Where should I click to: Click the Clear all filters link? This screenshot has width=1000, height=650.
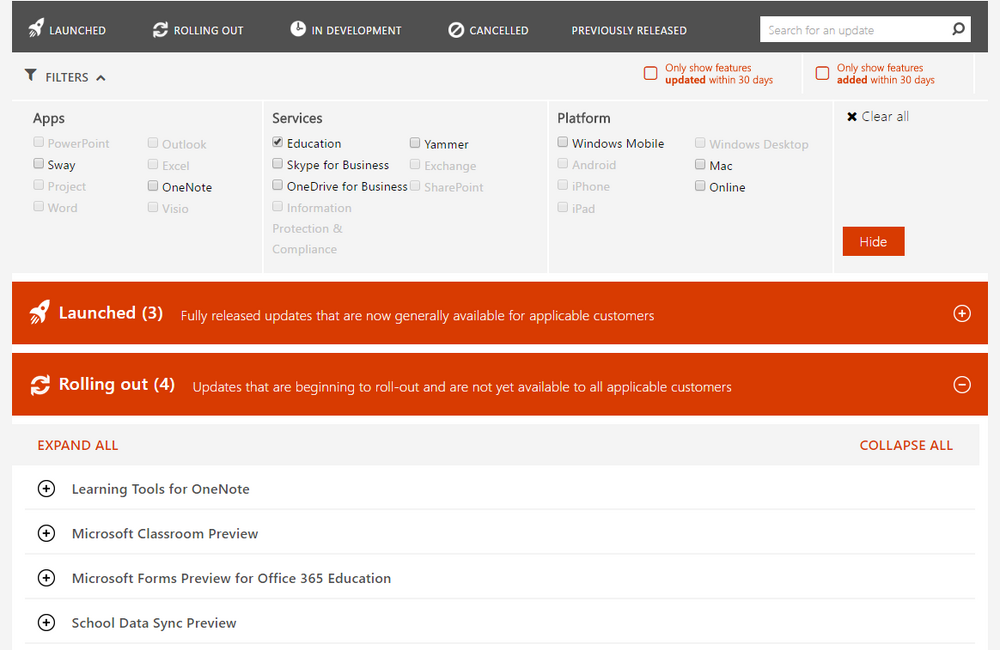[885, 117]
